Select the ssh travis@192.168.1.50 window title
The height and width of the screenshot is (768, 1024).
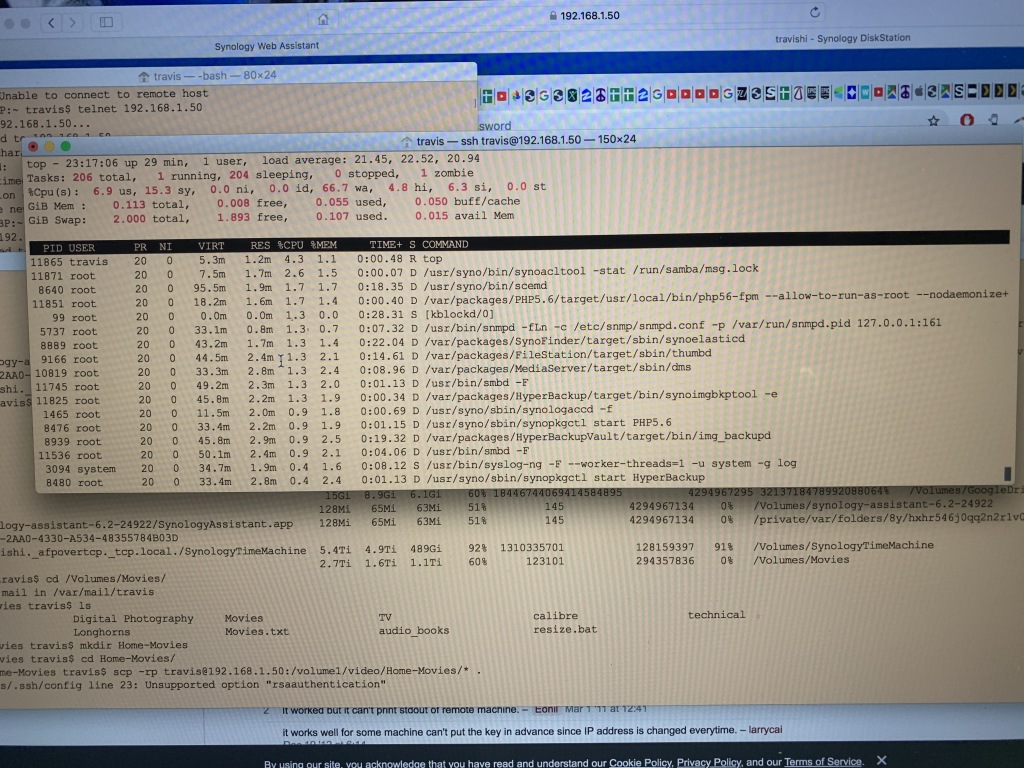click(526, 140)
